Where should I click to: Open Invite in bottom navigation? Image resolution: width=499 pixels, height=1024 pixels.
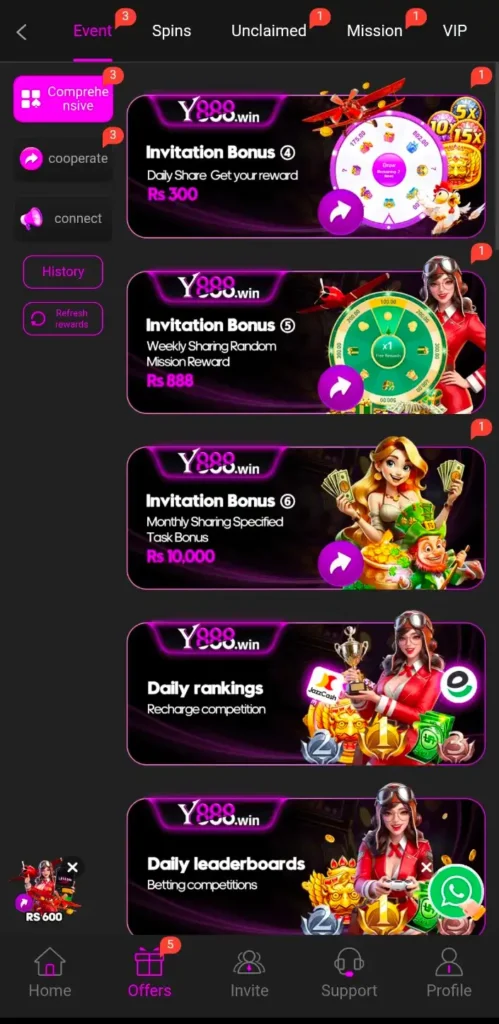pyautogui.click(x=249, y=972)
